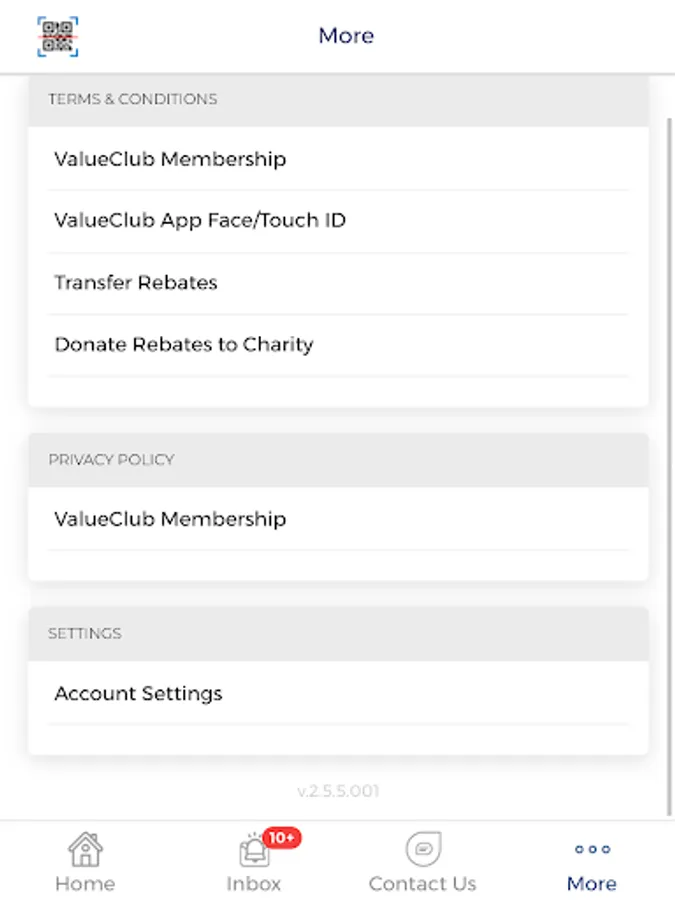
Task: Tap the version number v.2.5.5.001
Action: (x=338, y=791)
